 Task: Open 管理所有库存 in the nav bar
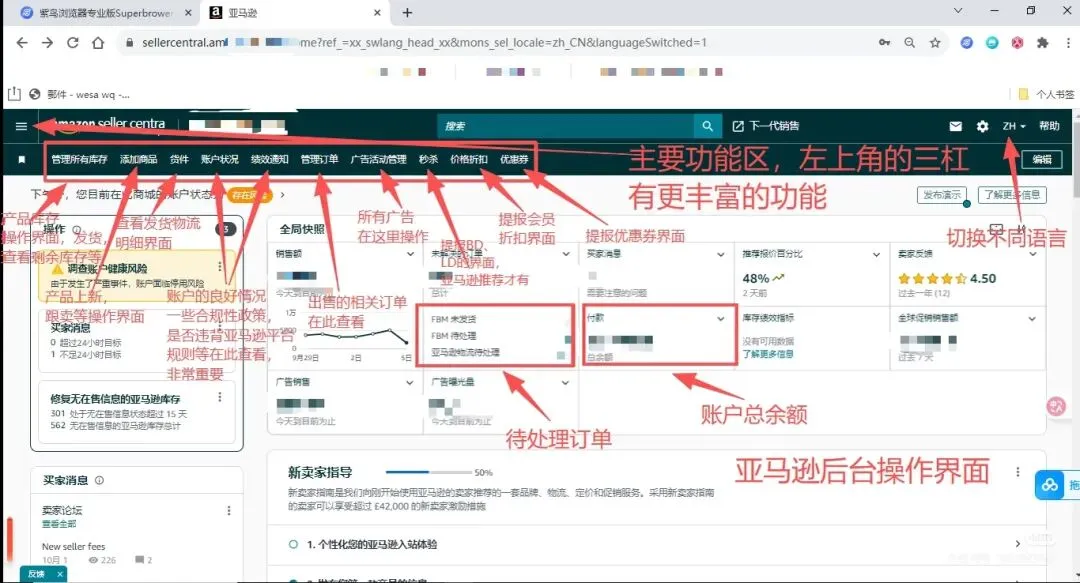79,159
